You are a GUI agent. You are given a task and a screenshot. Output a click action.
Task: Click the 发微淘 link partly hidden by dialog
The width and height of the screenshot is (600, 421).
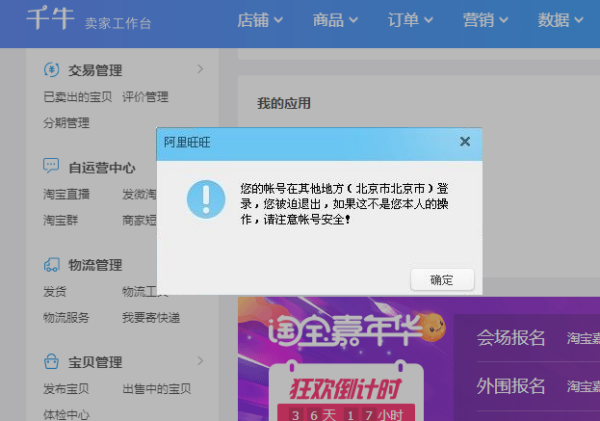coord(139,194)
